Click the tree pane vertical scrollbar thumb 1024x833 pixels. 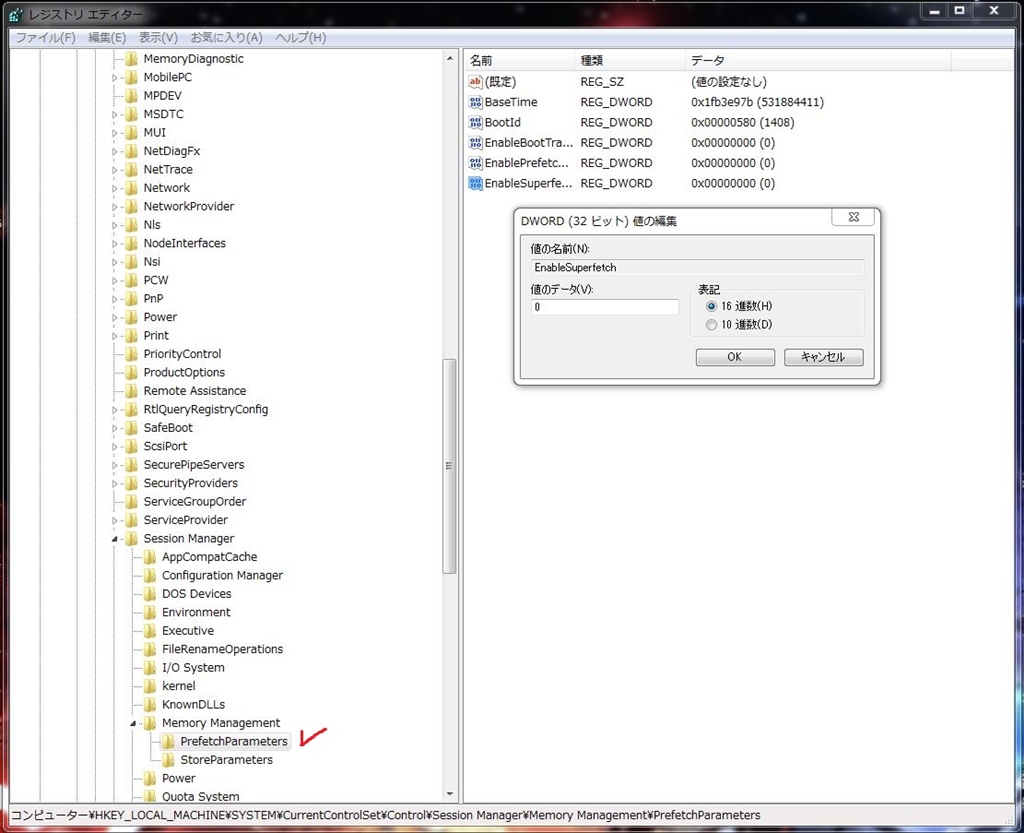449,466
